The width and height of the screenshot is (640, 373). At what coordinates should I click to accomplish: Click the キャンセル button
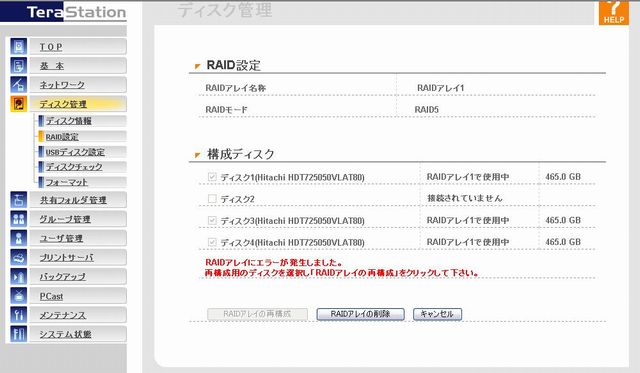(437, 314)
